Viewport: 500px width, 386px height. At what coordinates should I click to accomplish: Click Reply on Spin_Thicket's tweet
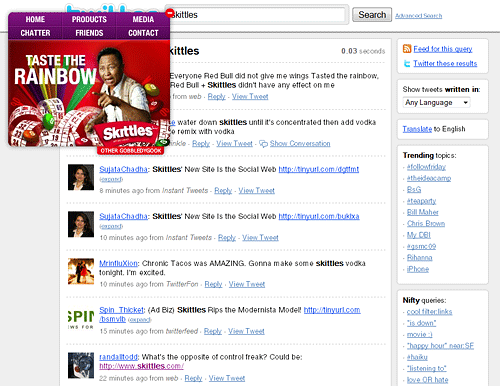[213, 331]
